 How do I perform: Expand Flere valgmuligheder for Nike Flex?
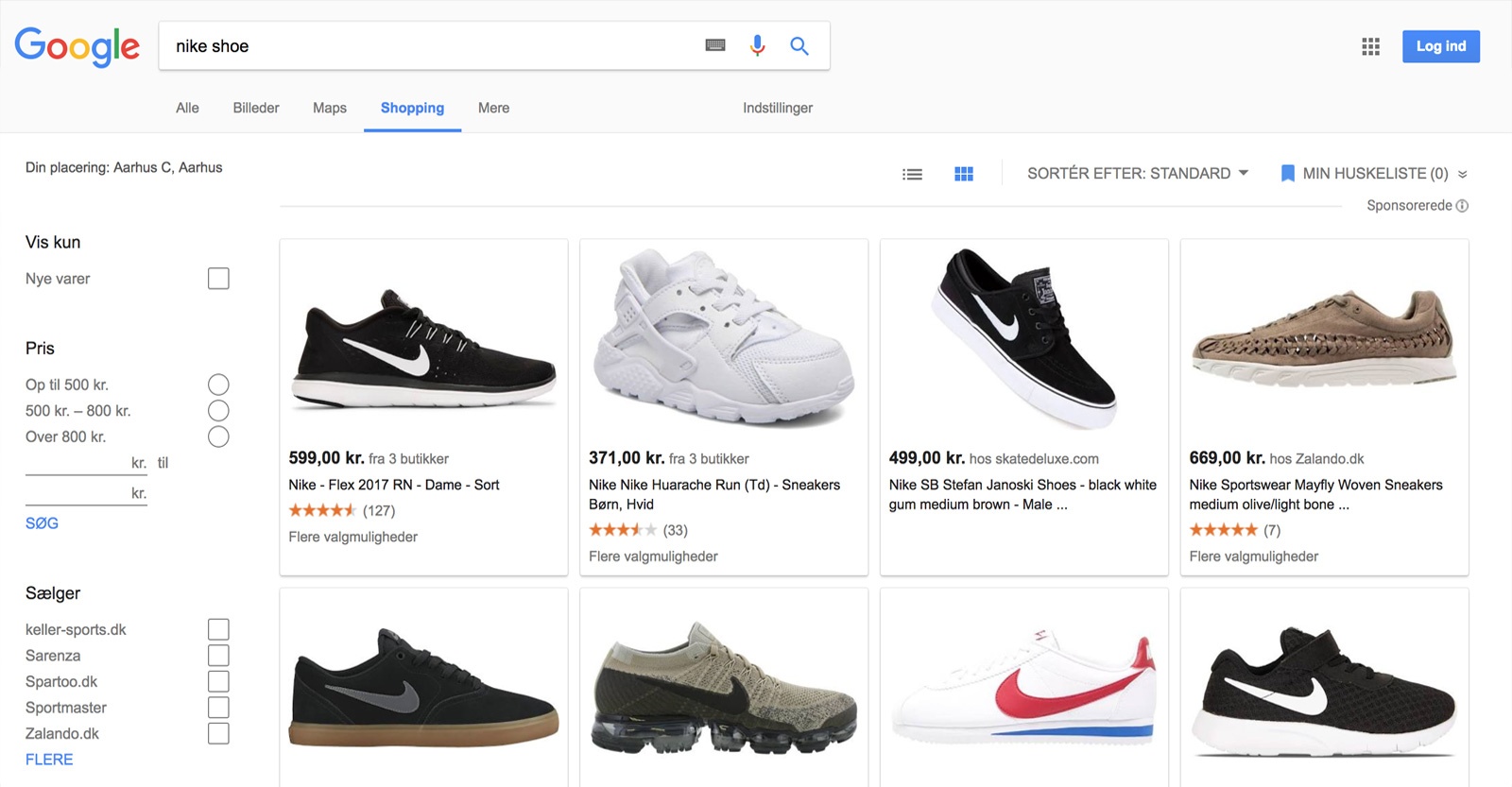click(x=352, y=537)
